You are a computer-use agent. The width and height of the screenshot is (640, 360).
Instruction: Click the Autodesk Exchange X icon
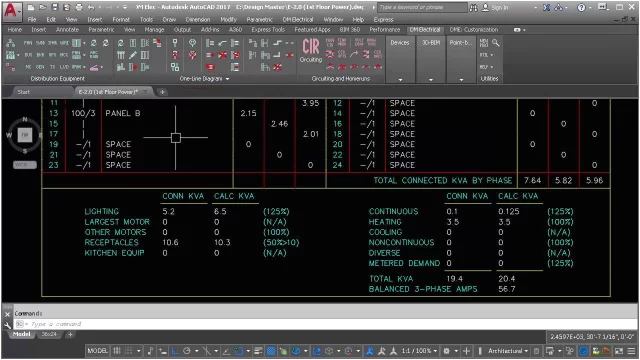(547, 7)
